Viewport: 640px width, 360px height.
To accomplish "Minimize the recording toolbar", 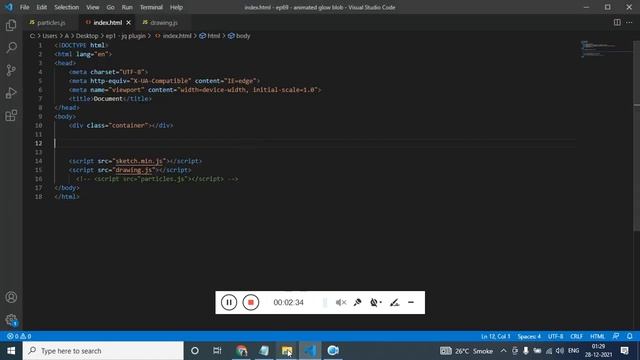I will click(411, 302).
